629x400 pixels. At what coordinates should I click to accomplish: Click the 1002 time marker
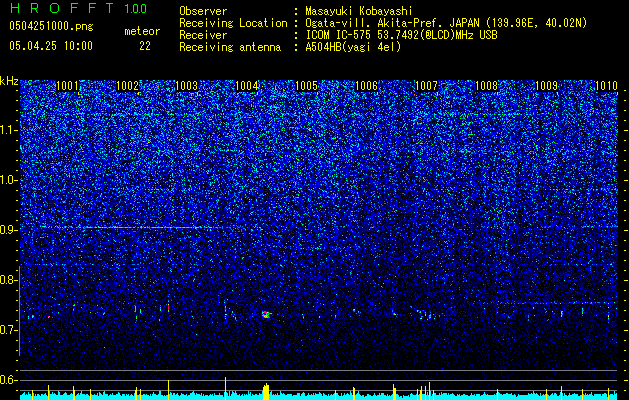coord(127,86)
